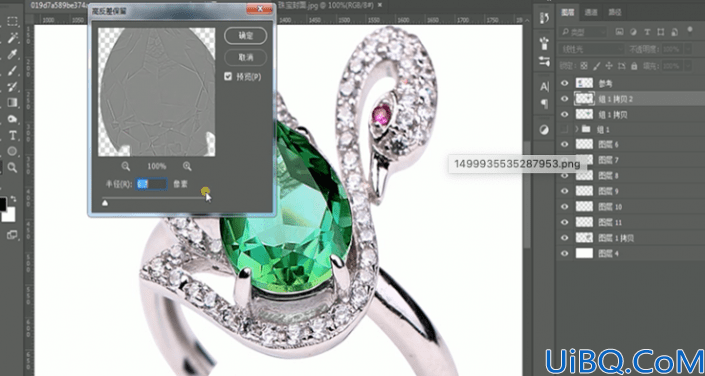Expand the 组 1 layer group
Image resolution: width=705 pixels, height=376 pixels.
click(x=576, y=129)
